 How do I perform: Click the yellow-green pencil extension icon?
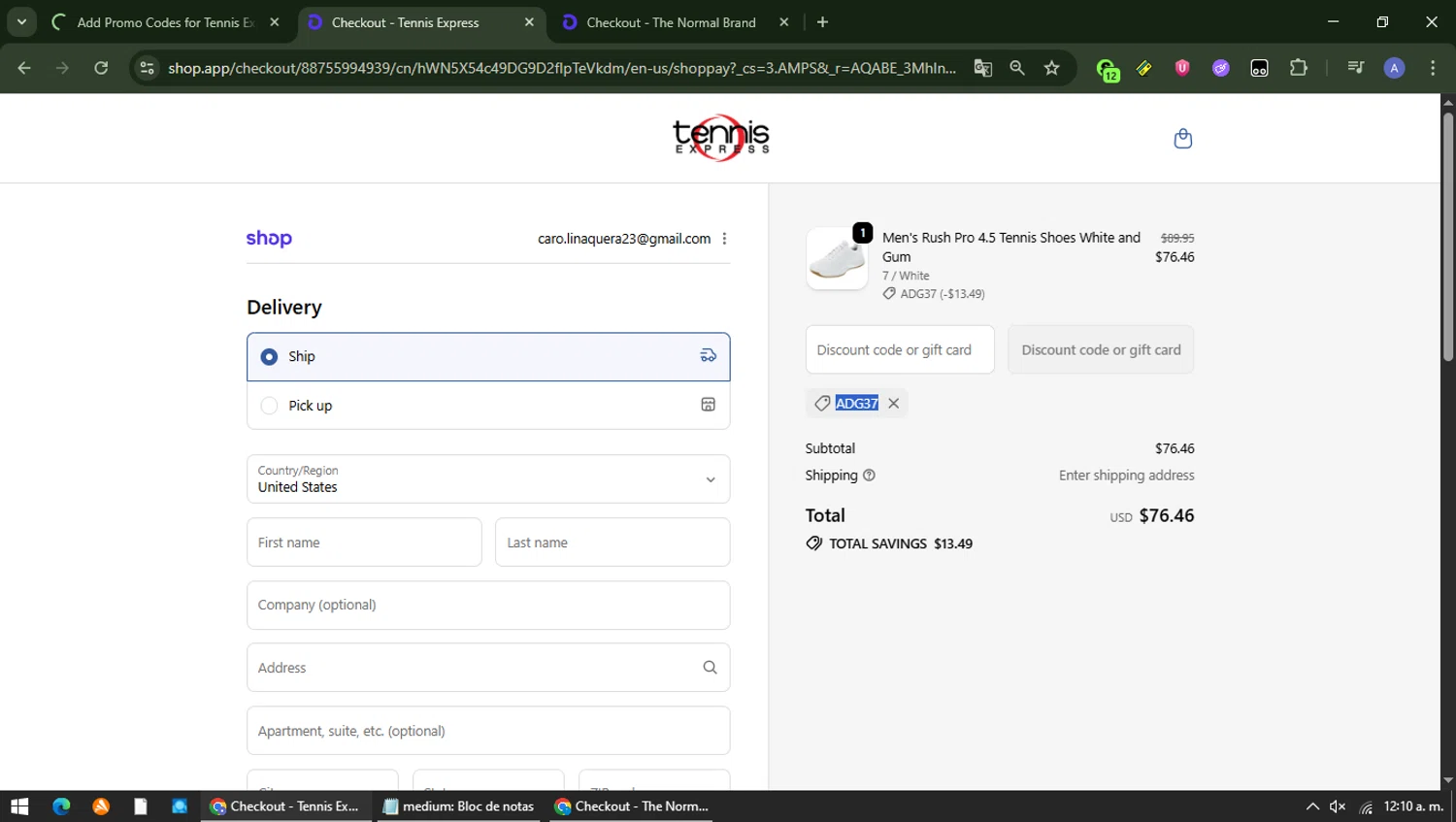pos(1144,68)
